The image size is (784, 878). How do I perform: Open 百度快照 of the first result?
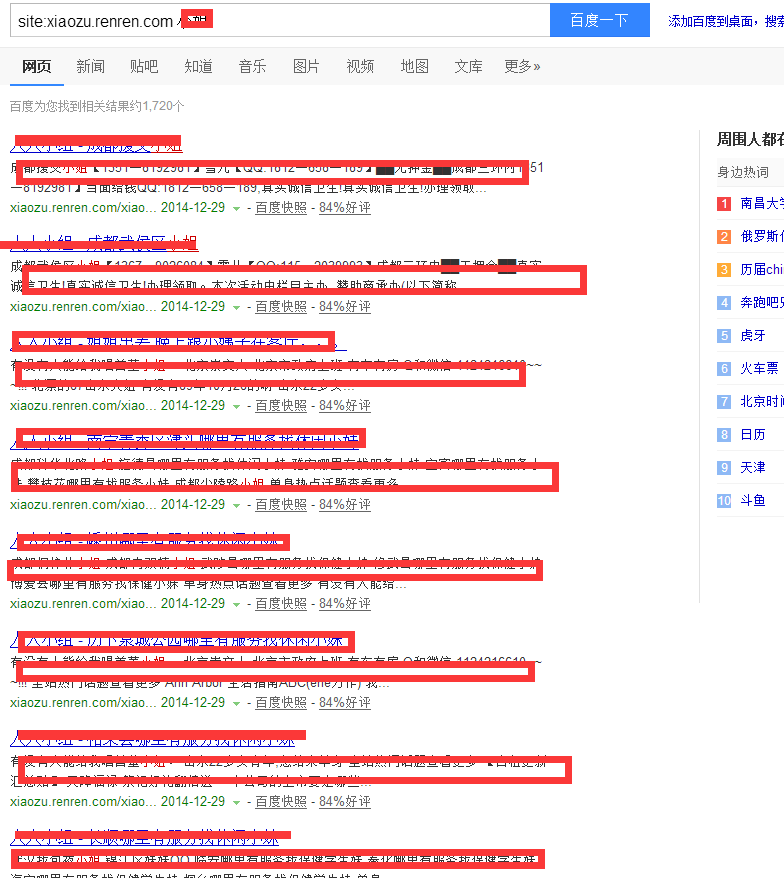pyautogui.click(x=281, y=208)
